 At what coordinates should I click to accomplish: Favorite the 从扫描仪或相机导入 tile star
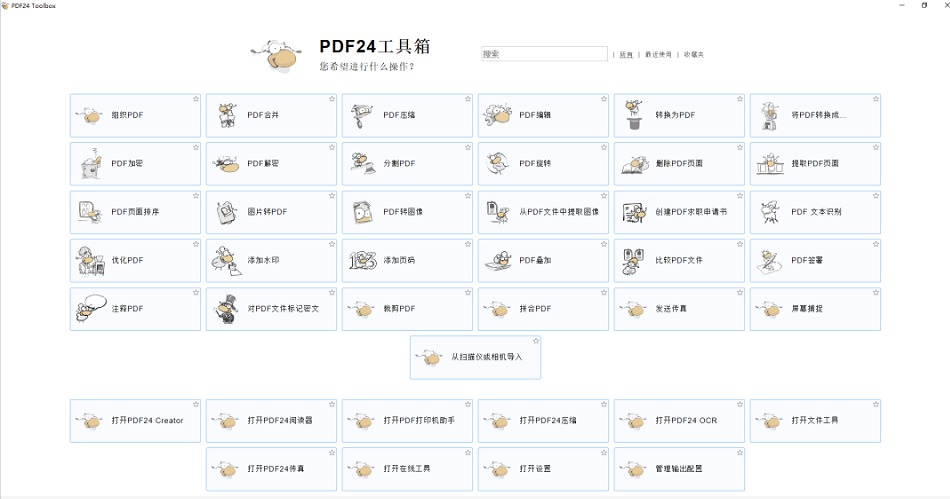click(536, 341)
